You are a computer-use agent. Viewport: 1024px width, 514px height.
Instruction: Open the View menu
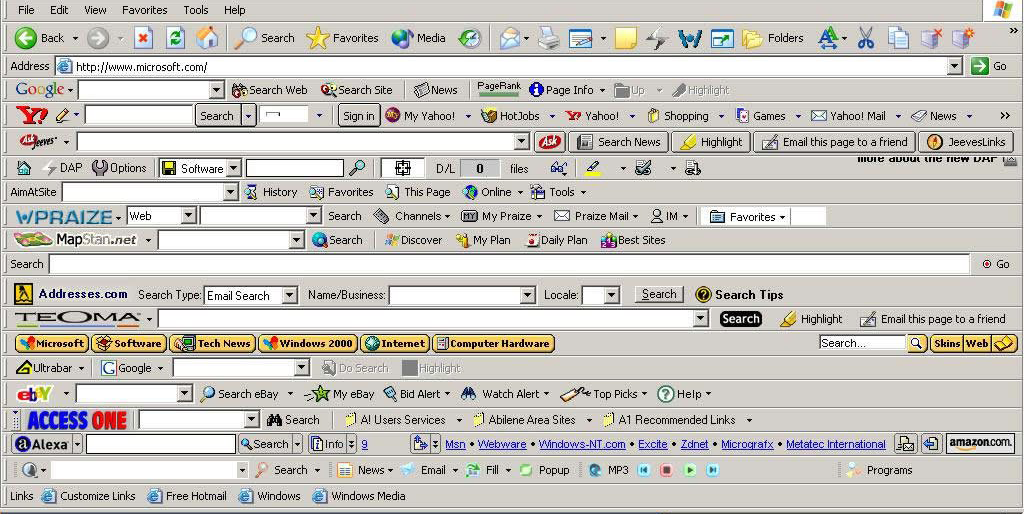(95, 10)
